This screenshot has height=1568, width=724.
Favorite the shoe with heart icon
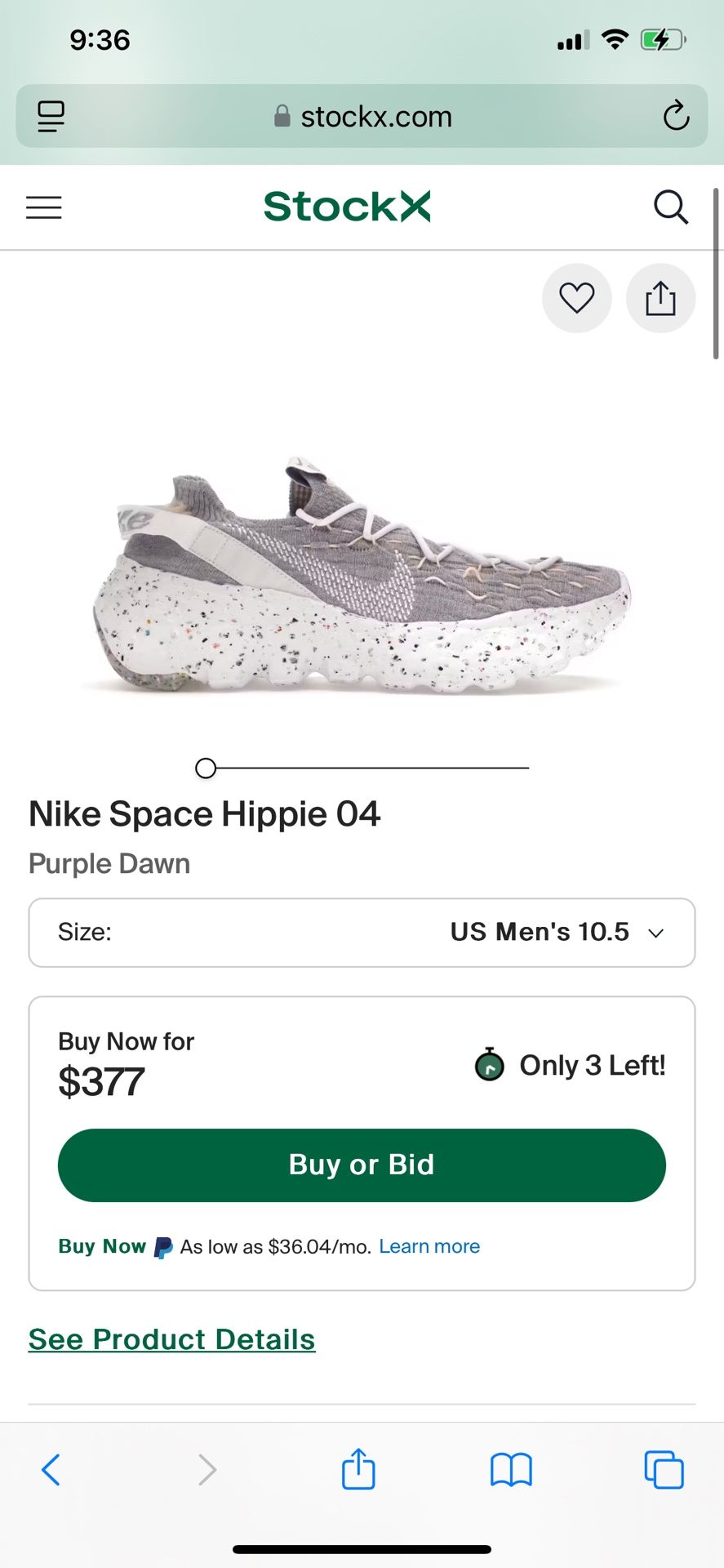pyautogui.click(x=576, y=298)
